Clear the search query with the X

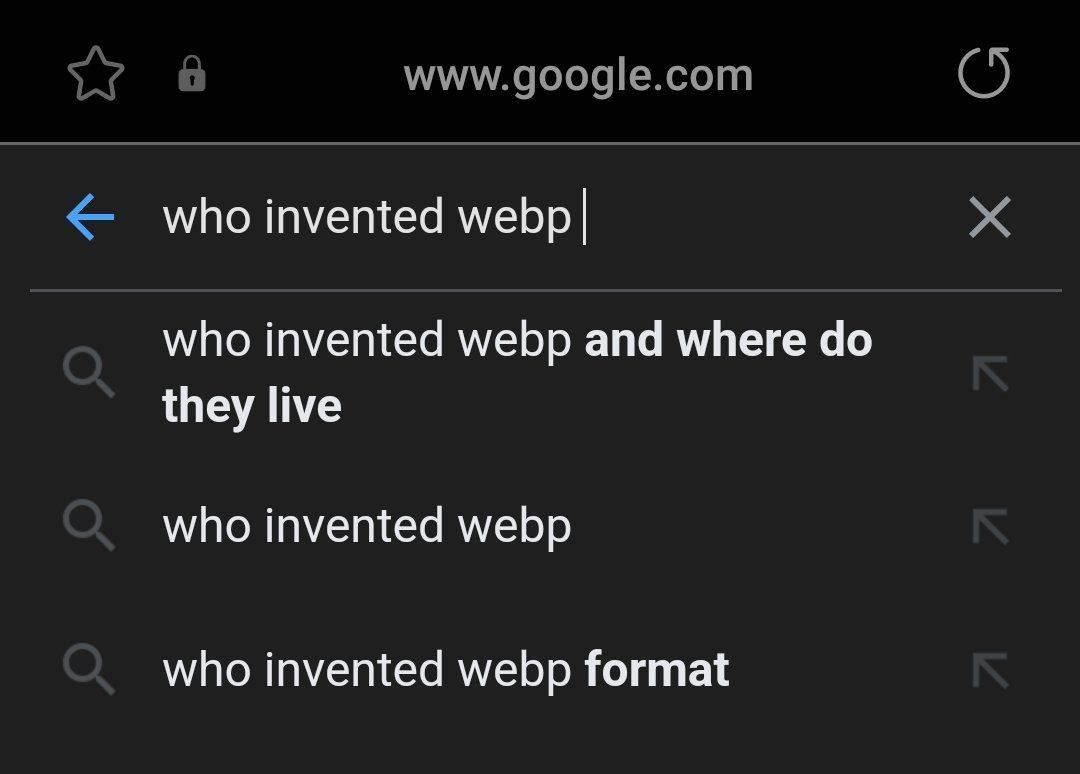(989, 217)
